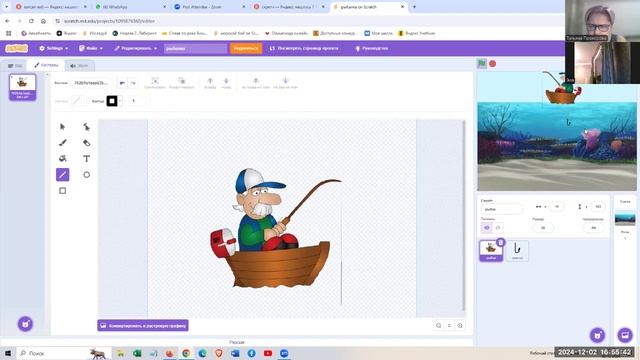
Task: Open the Edit dropdown menu
Action: [136, 48]
